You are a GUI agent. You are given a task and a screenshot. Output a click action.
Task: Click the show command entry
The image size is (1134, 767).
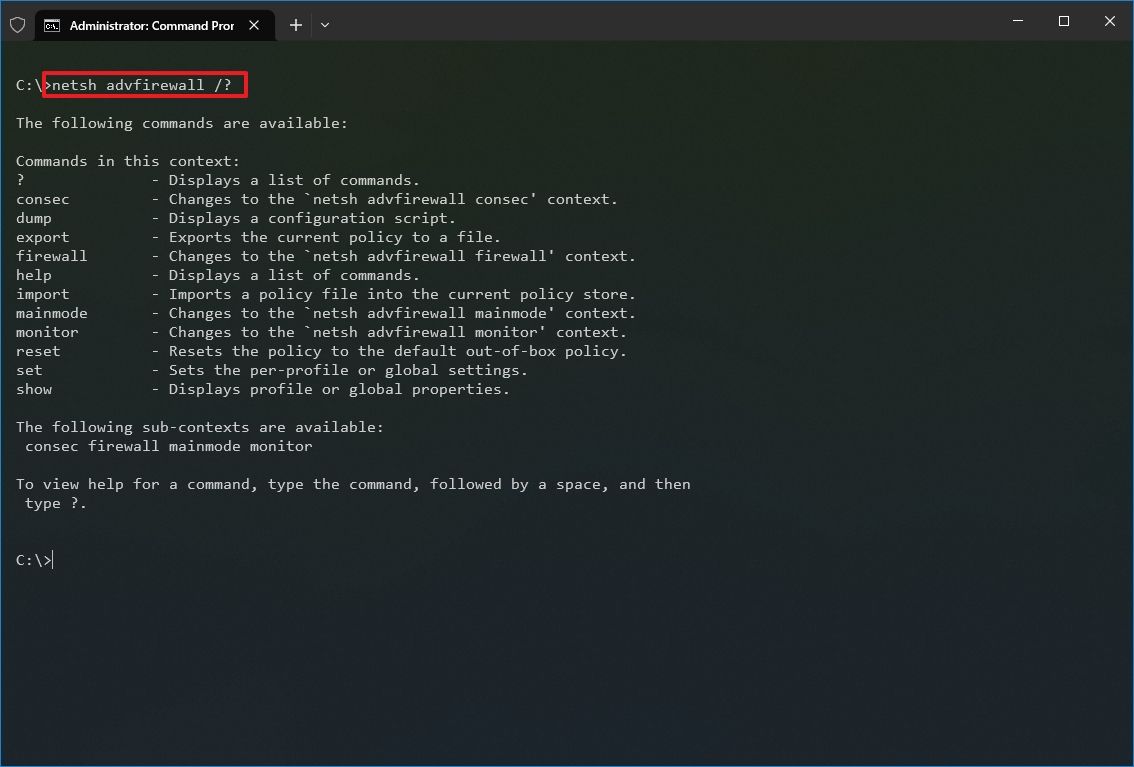coord(33,389)
